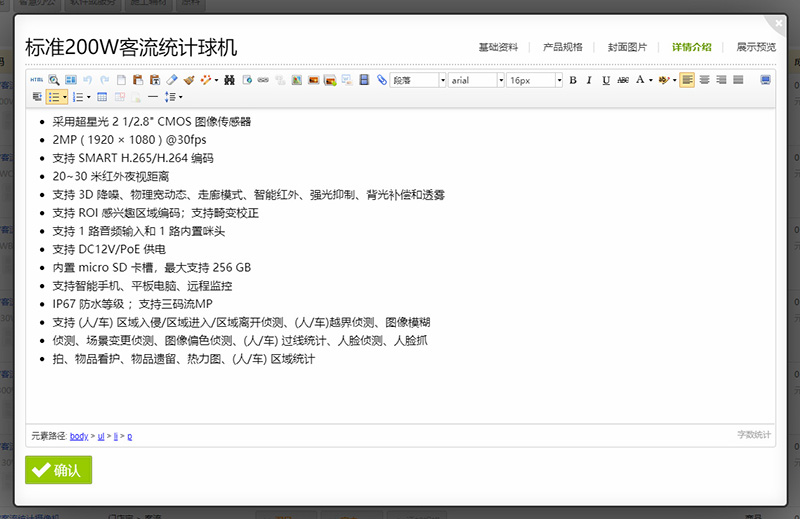The image size is (800, 519).
Task: Click the first-line indent icon
Action: (37, 97)
